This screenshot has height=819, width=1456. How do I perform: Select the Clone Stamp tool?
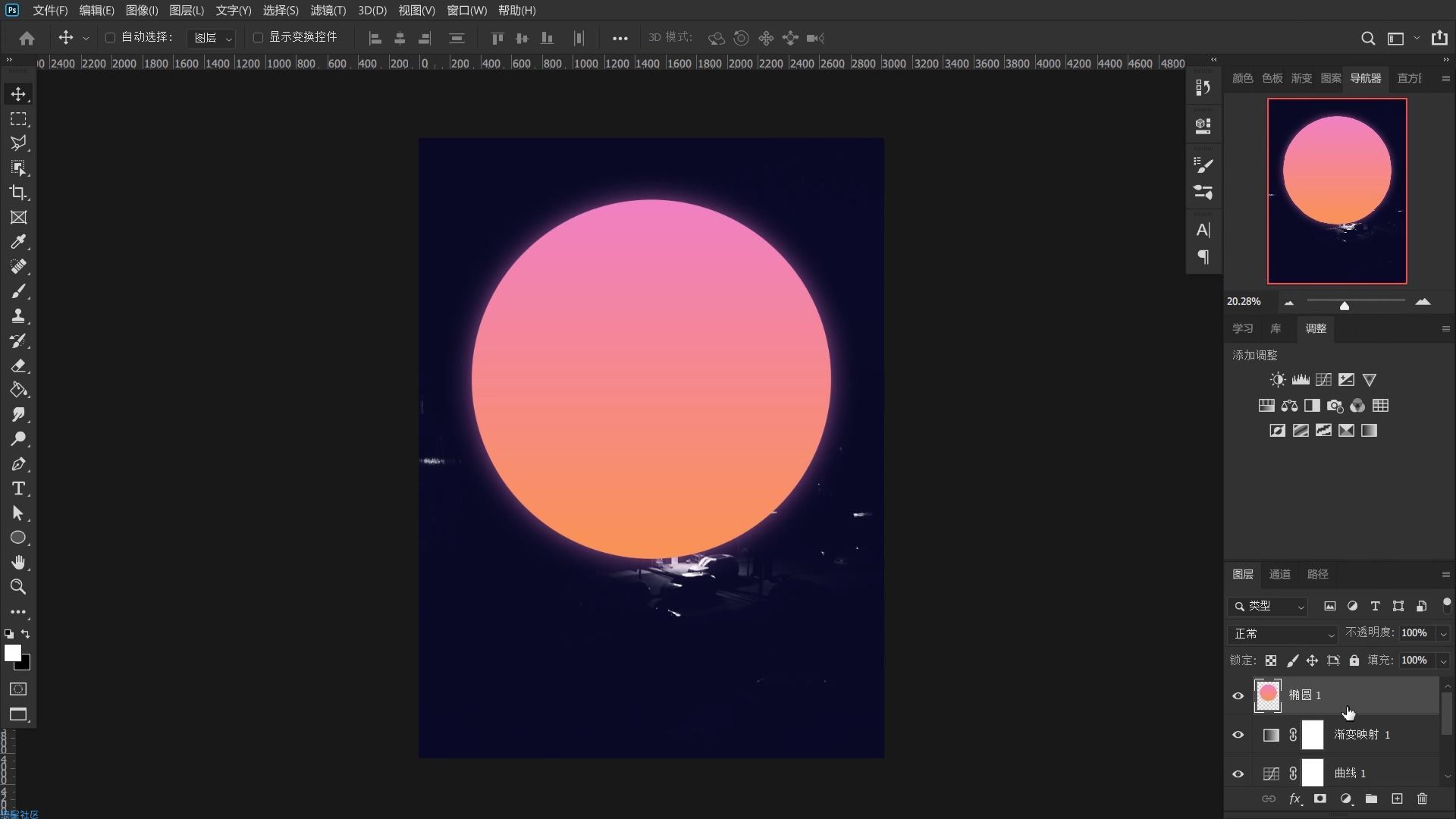[x=18, y=316]
